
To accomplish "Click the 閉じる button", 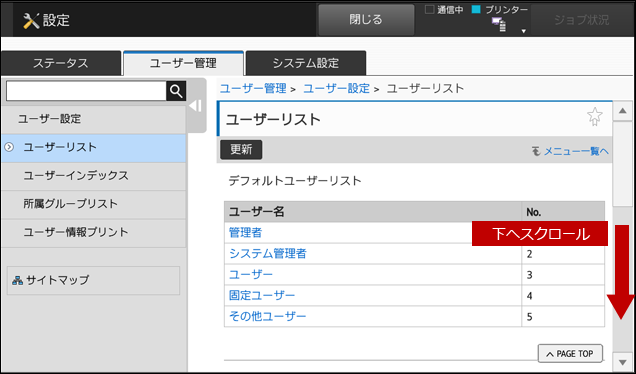I will point(366,19).
